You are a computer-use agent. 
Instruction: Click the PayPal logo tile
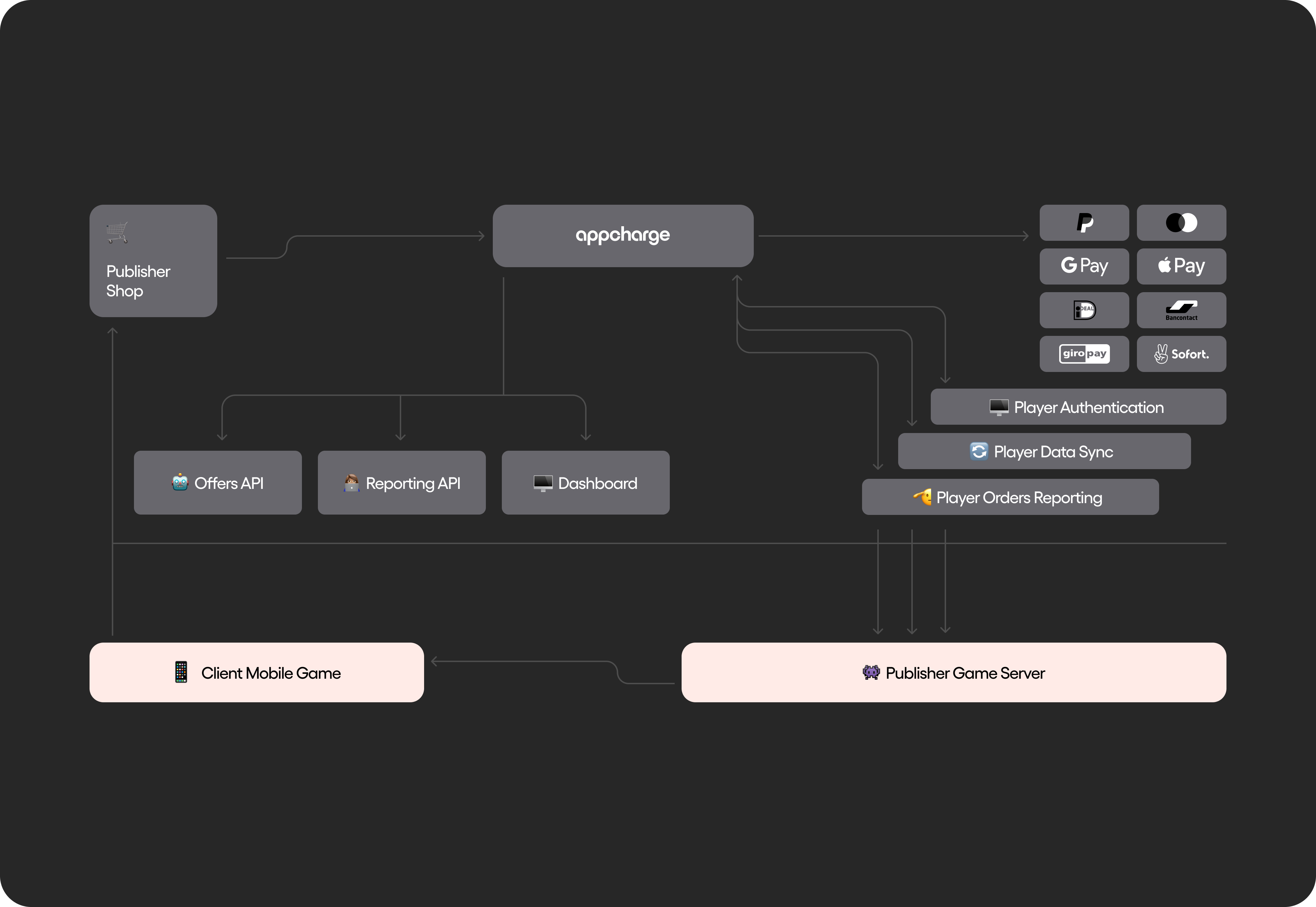click(1084, 223)
